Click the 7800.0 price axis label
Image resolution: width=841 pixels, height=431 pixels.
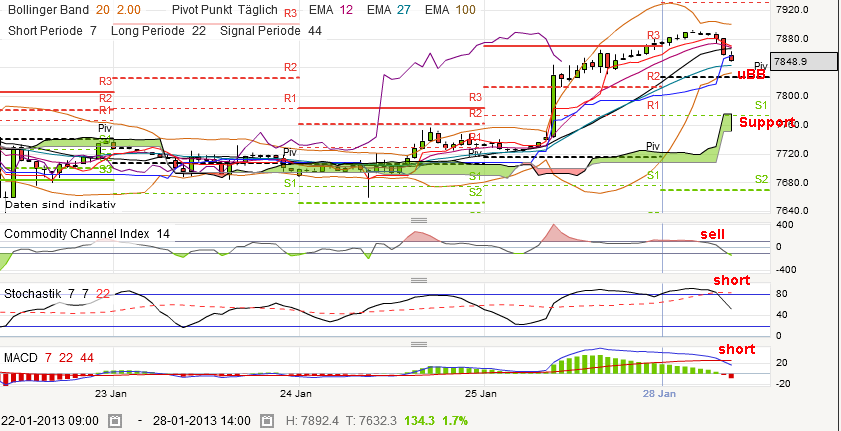coord(792,96)
